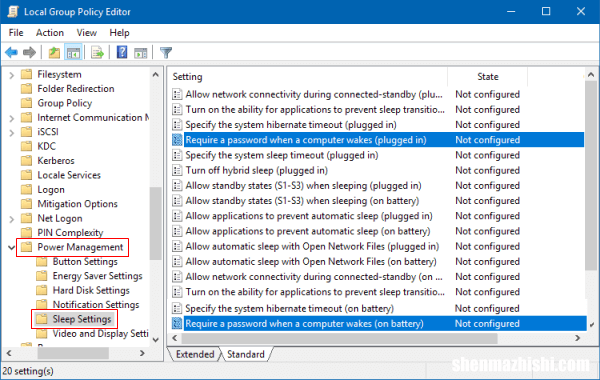Viewport: 600px width, 380px height.
Task: Open the Help menu
Action: tap(119, 33)
